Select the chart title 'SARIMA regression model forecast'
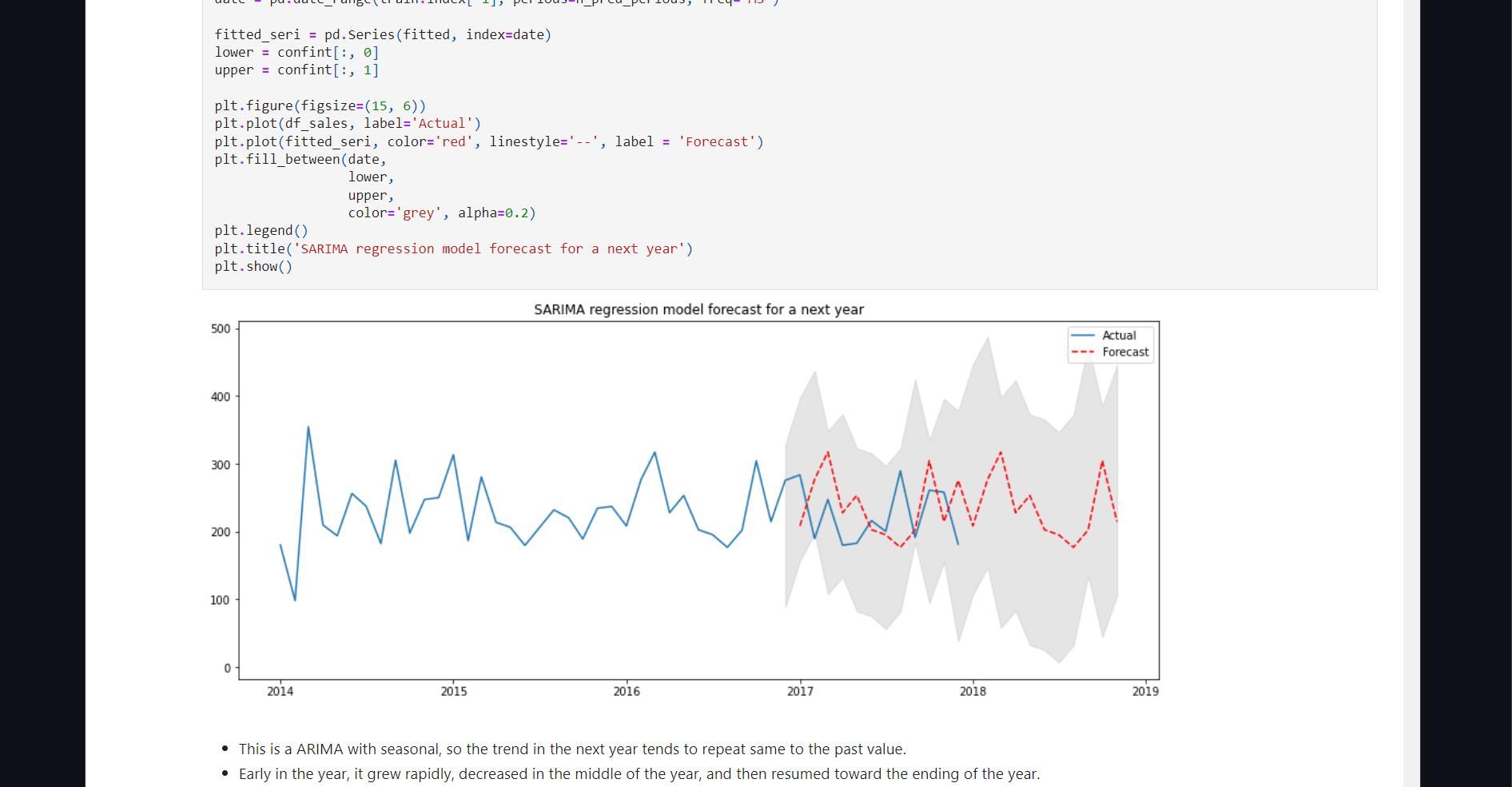 698,309
